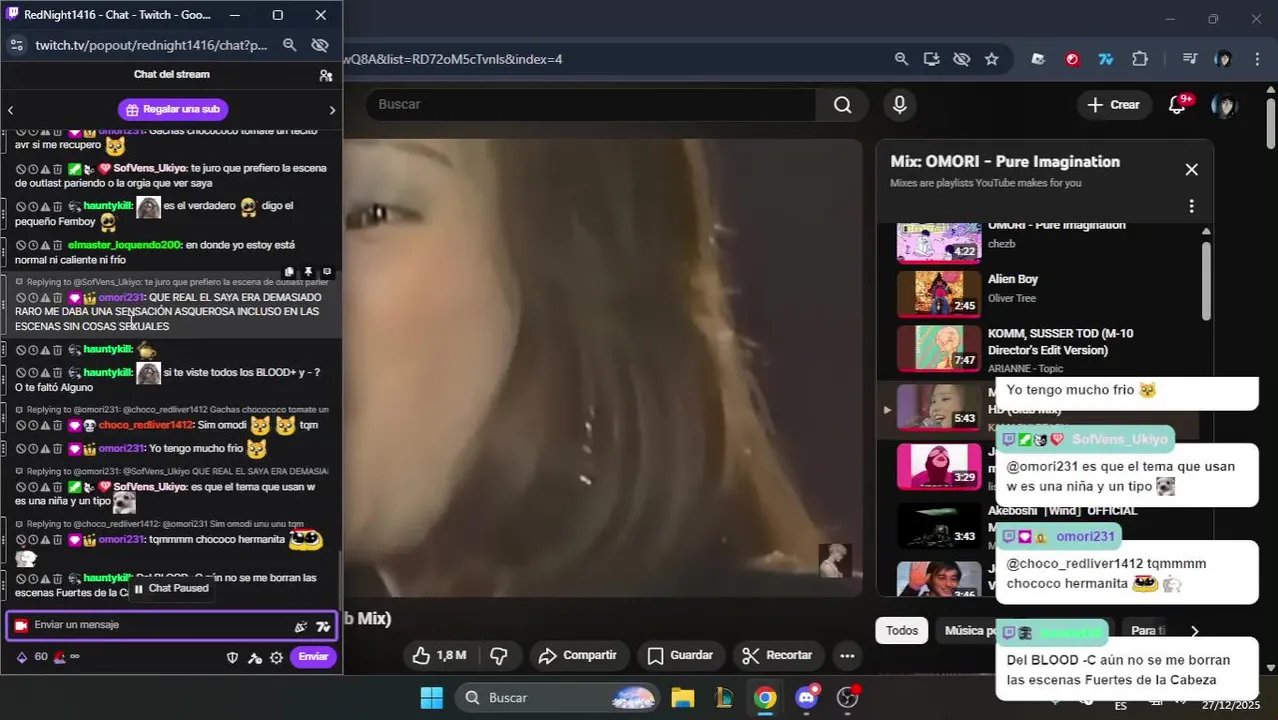This screenshot has width=1278, height=720.
Task: Click the red camera icon in chat input
Action: point(20,625)
